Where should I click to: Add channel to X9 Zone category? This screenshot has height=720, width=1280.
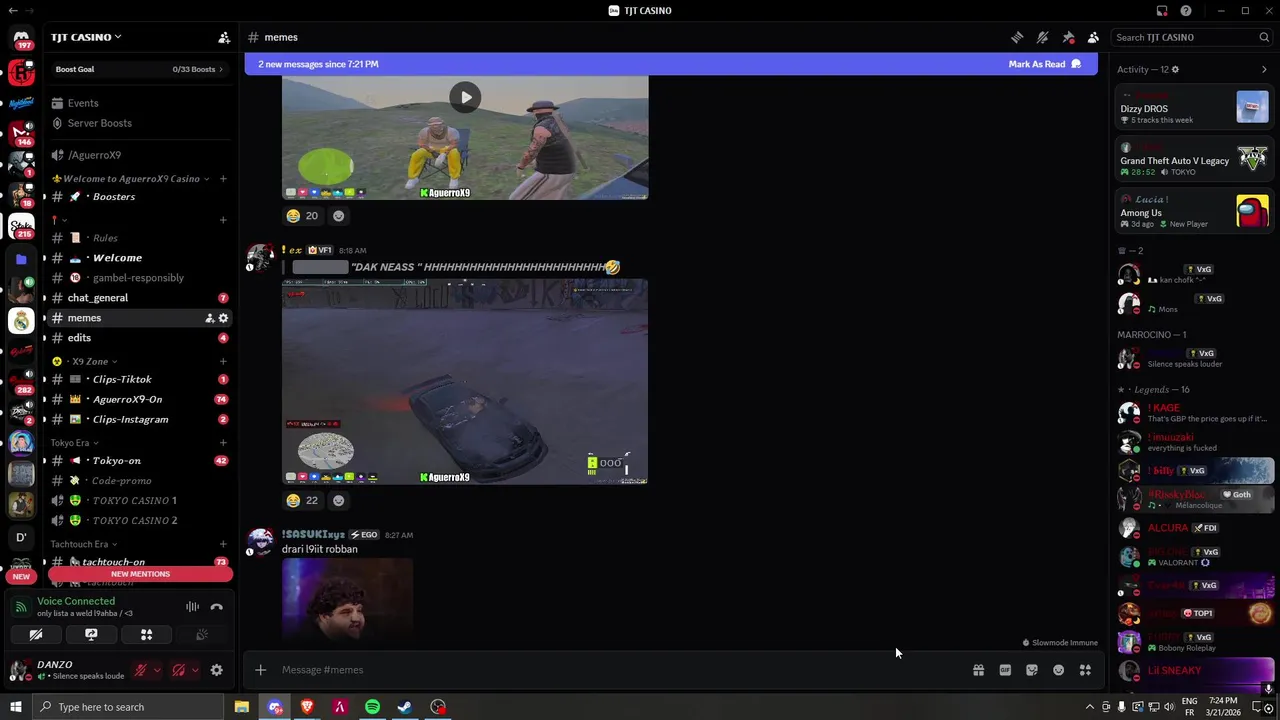click(223, 361)
